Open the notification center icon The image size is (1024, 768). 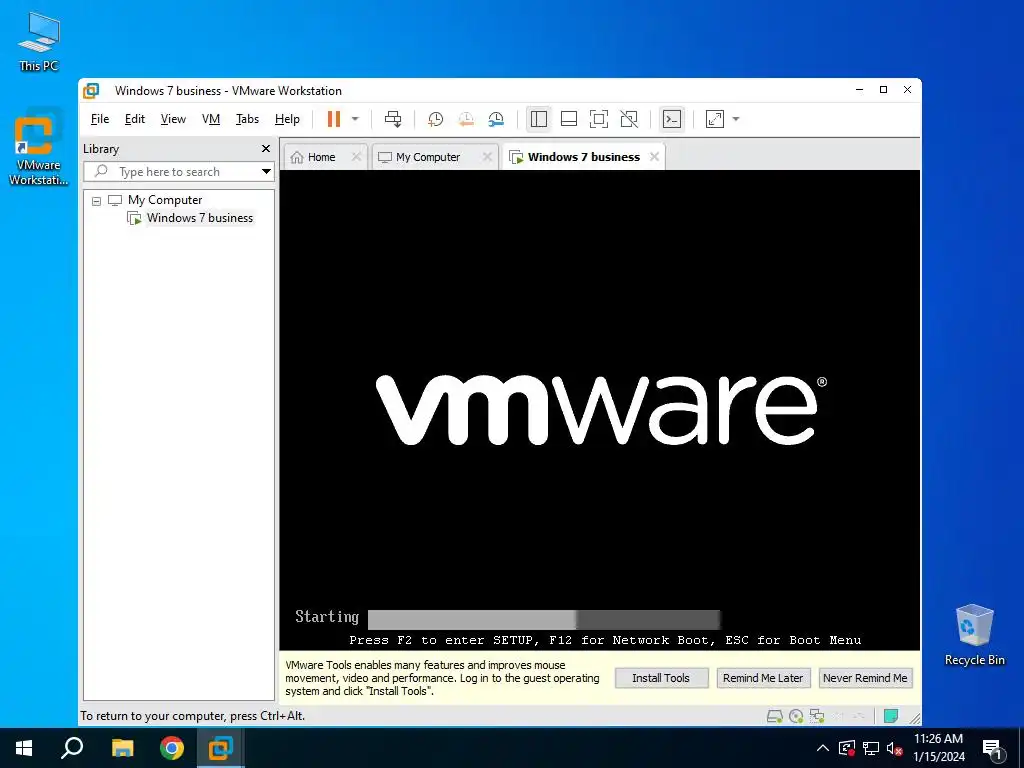(x=993, y=750)
